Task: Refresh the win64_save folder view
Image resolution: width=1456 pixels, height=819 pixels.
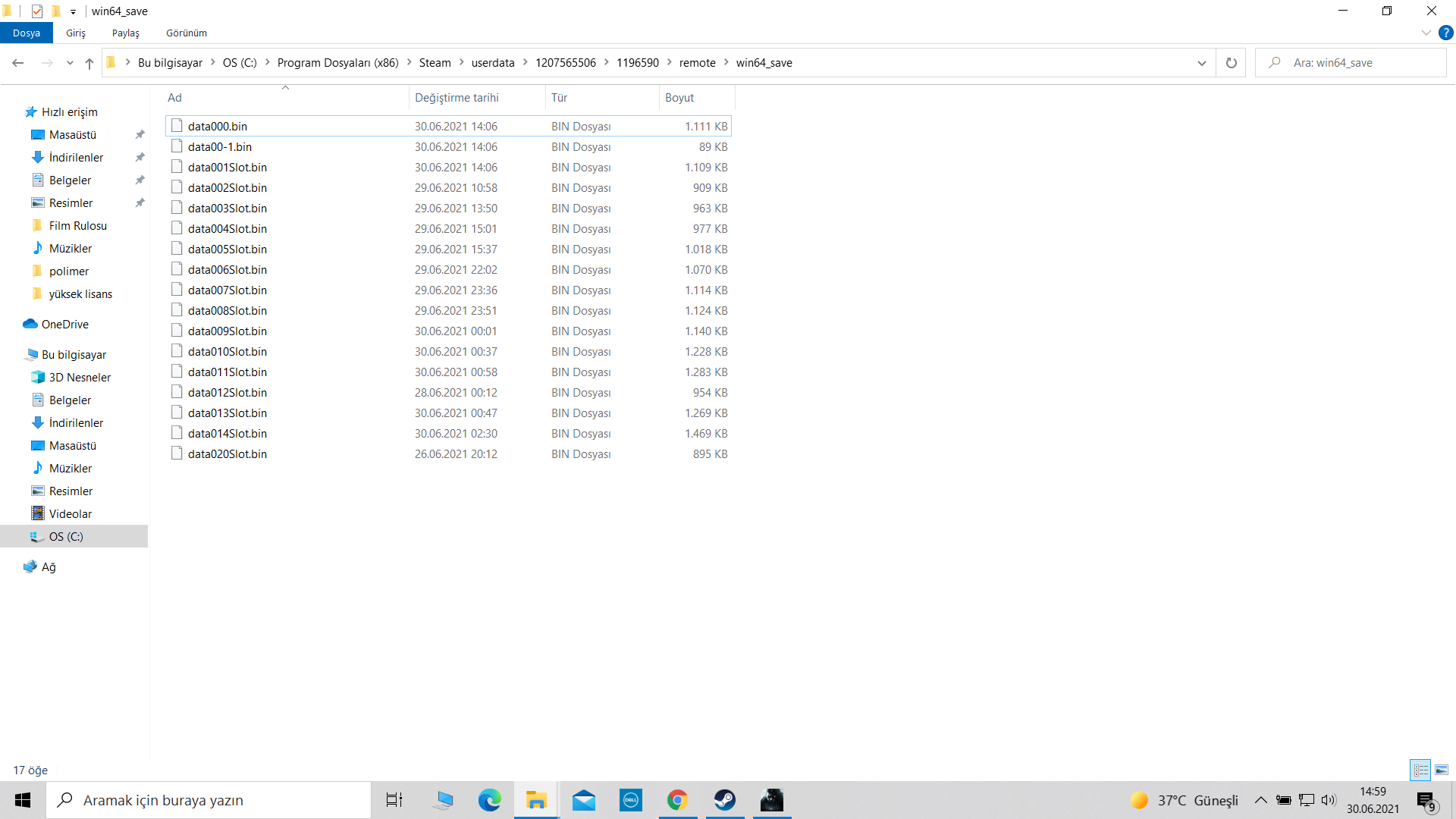Action: (1232, 63)
